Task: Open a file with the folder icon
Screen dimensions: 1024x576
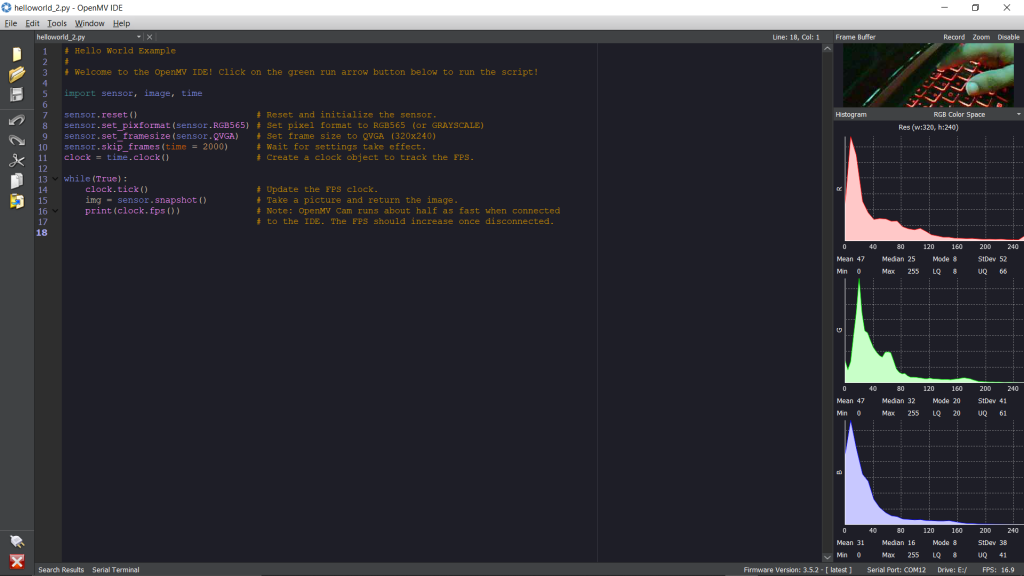Action: (16, 74)
